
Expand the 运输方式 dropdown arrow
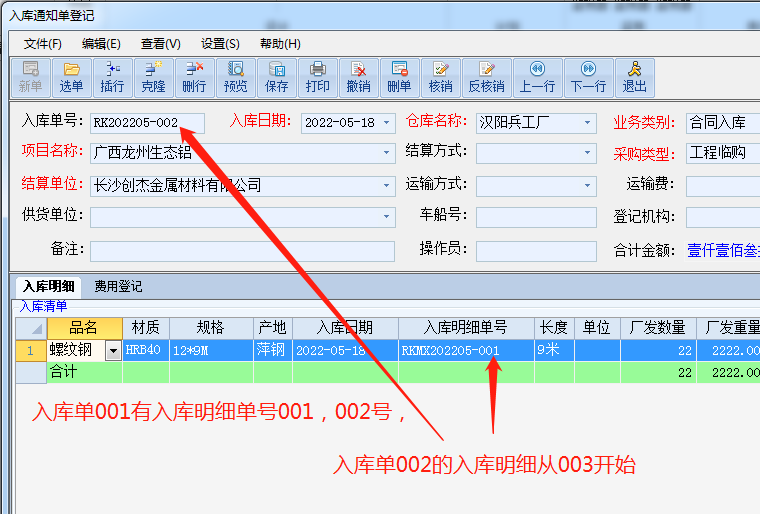(x=587, y=186)
